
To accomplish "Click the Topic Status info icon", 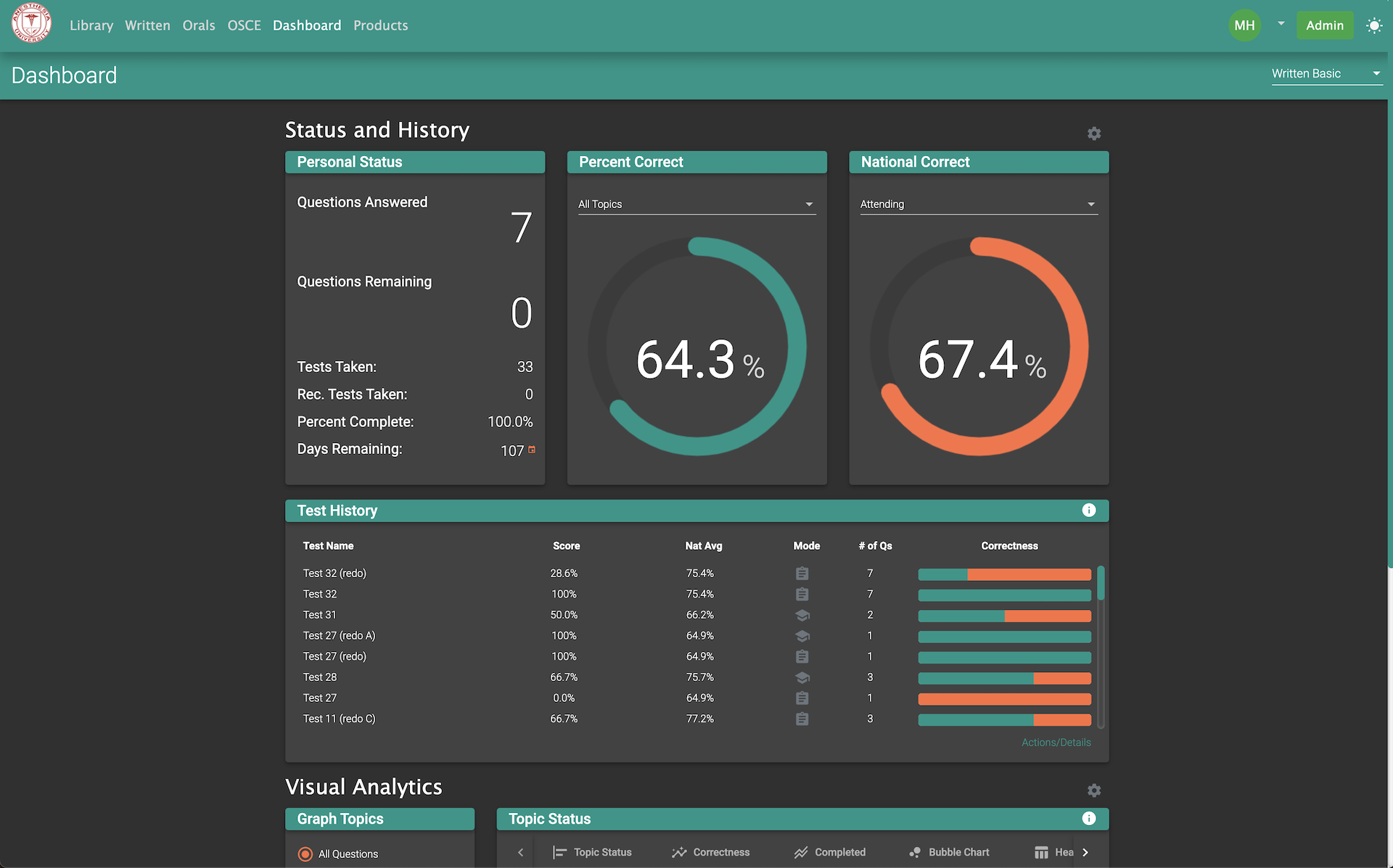I will (x=1088, y=819).
